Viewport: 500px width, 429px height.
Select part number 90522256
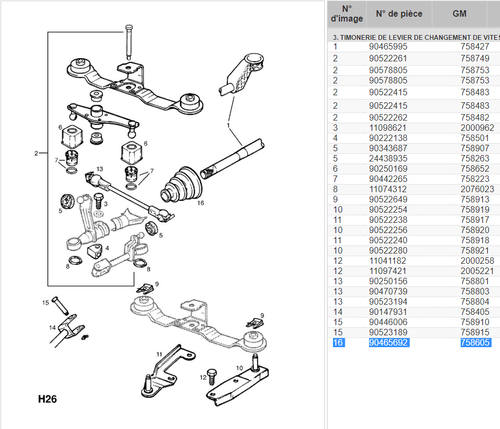click(x=388, y=230)
